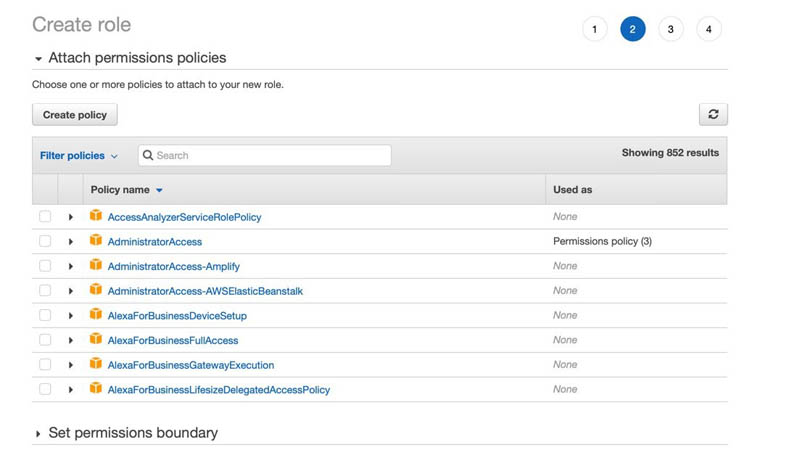This screenshot has height=461, width=800.
Task: Enable the AdministratorAccess-AWSElasticBeanstalk checkbox
Action: pyautogui.click(x=45, y=290)
